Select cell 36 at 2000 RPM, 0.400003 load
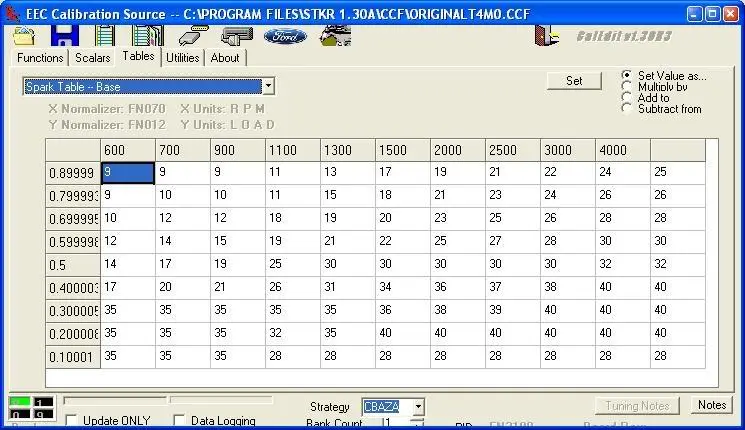 point(458,287)
